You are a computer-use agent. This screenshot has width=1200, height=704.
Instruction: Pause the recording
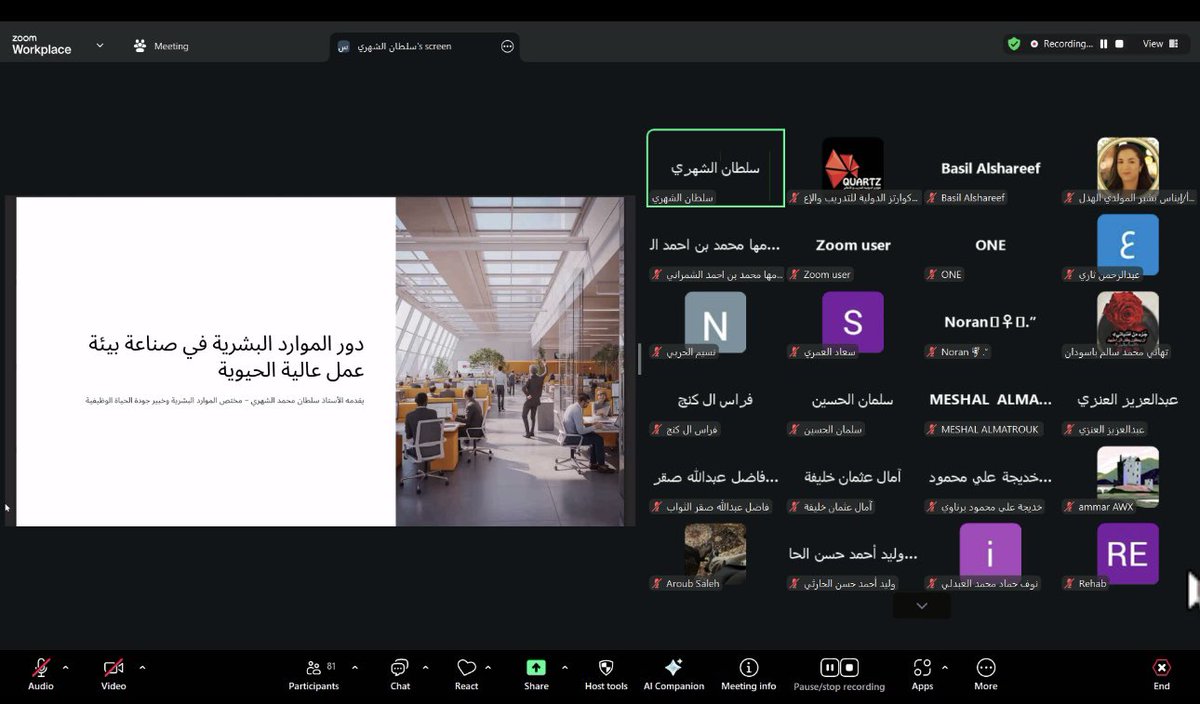point(829,667)
